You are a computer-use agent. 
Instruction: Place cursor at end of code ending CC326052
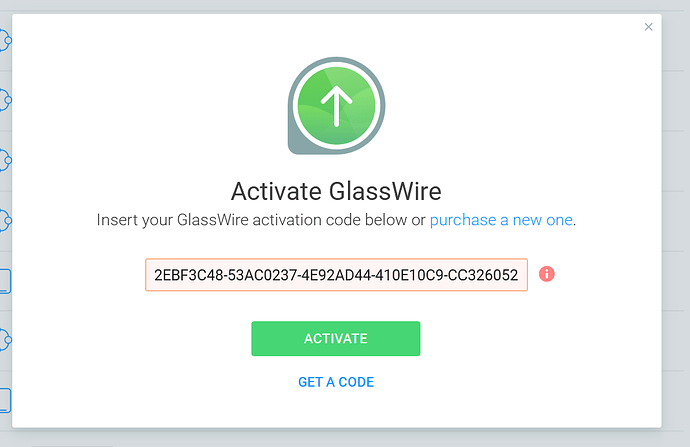click(522, 274)
